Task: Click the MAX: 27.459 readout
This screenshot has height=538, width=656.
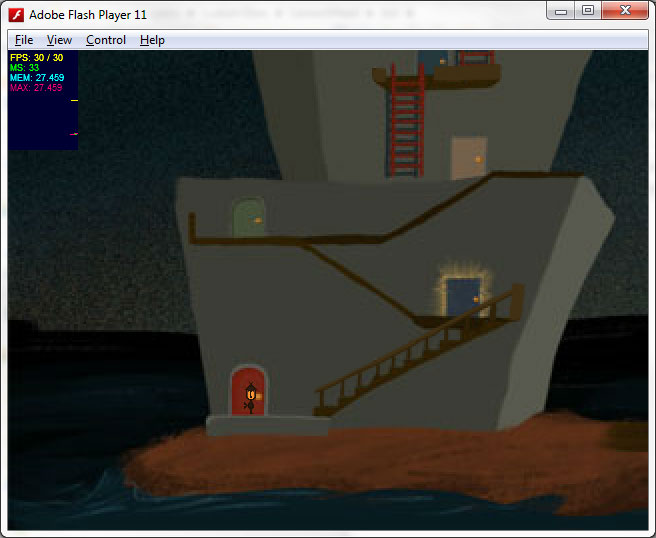Action: 36,88
